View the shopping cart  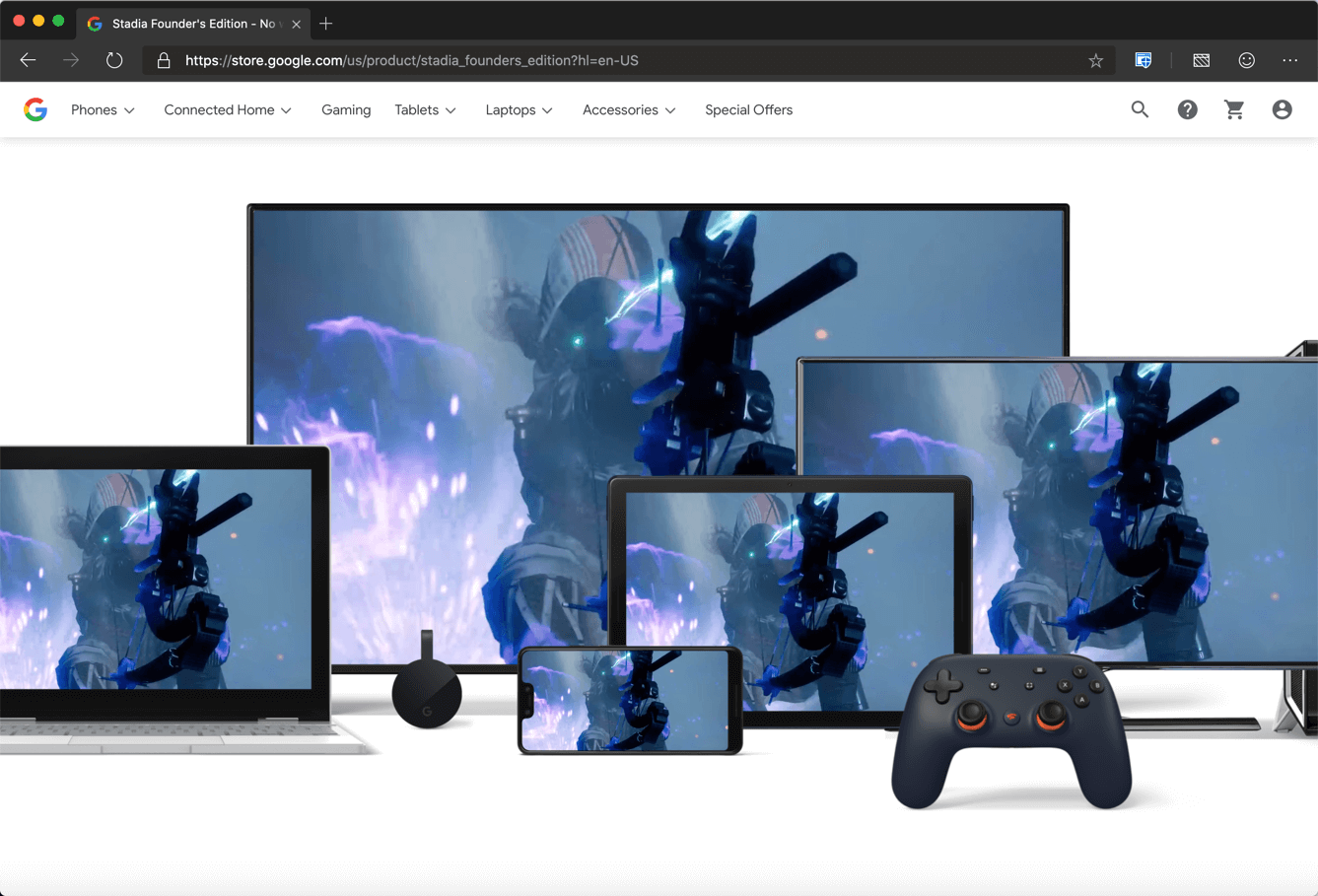click(x=1234, y=109)
